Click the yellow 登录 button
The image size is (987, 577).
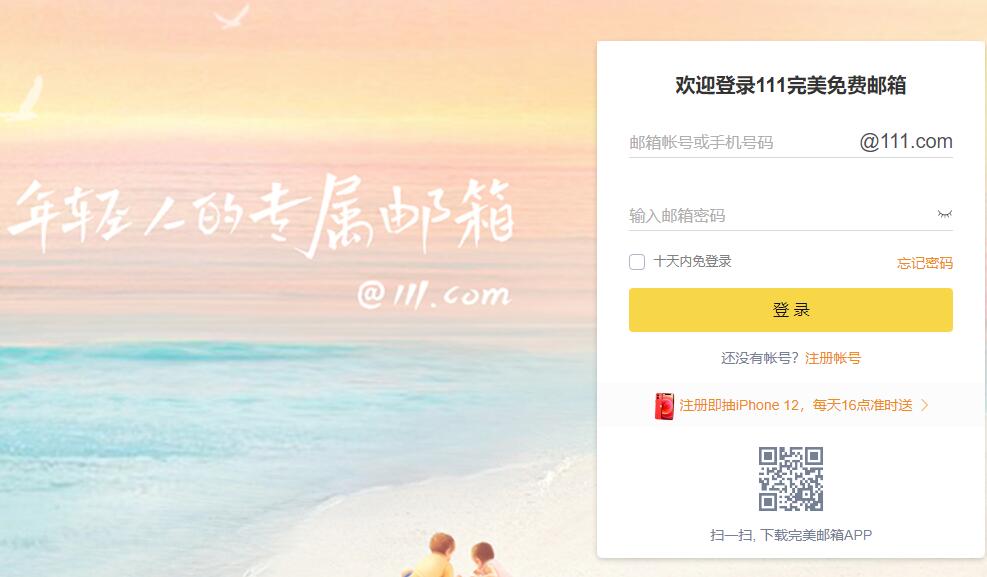point(791,310)
